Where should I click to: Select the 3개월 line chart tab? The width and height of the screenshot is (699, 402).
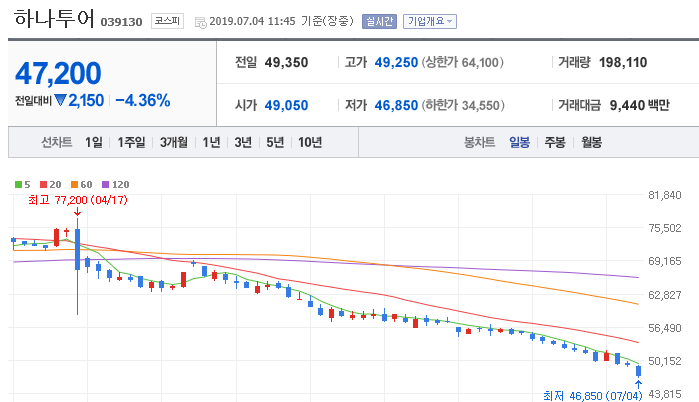point(173,143)
